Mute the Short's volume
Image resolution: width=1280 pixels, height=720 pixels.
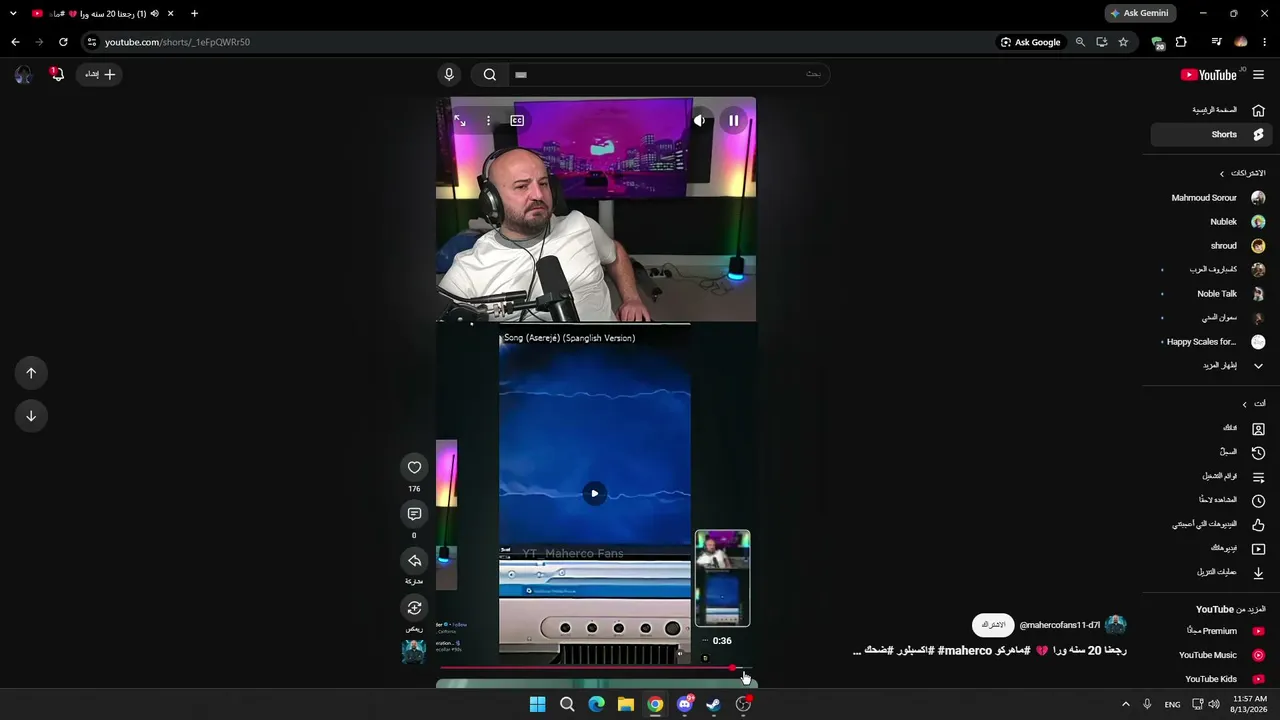(700, 121)
